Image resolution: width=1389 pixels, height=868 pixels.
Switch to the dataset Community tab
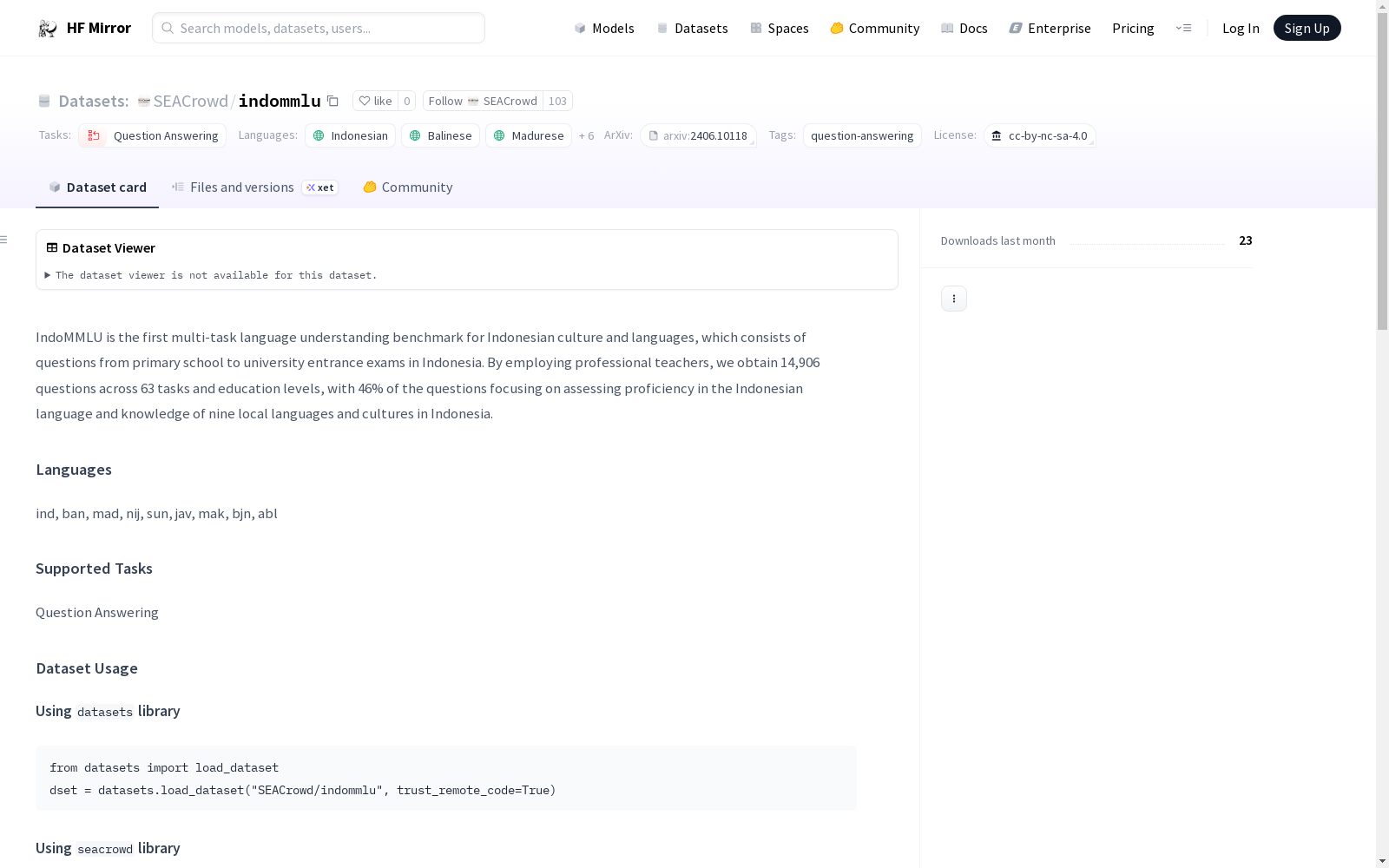pyautogui.click(x=407, y=187)
